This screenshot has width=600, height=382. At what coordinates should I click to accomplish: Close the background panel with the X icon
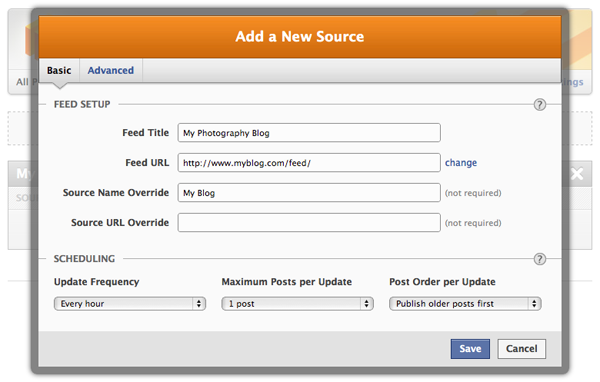577,174
